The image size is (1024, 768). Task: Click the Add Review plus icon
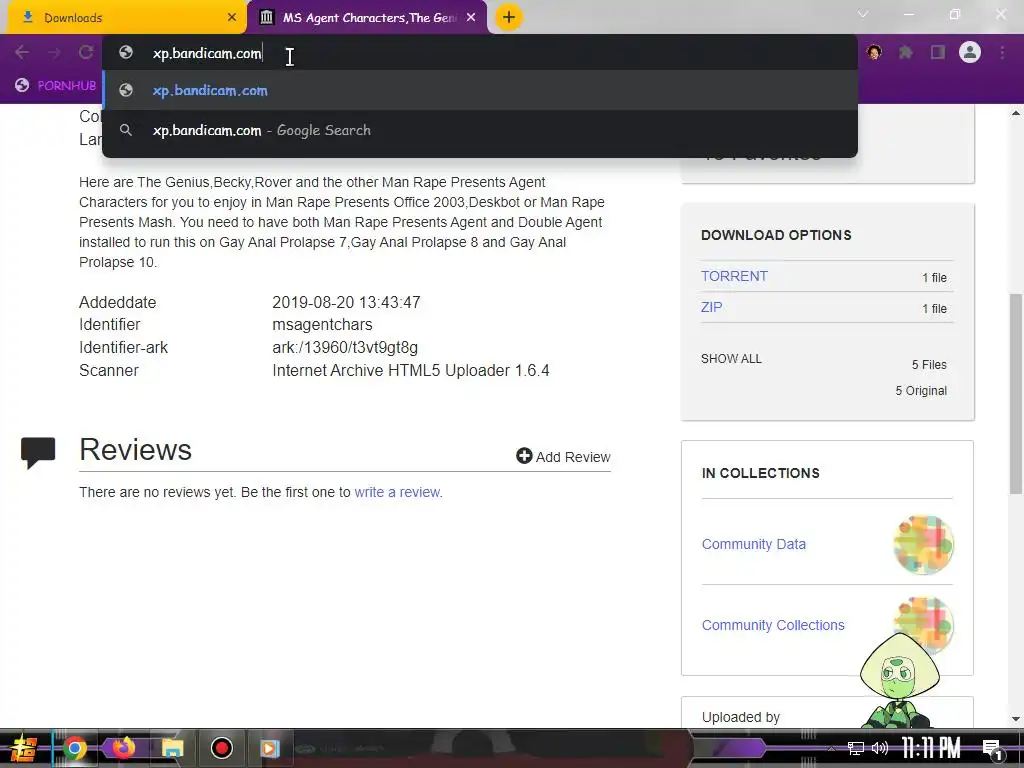[x=524, y=456]
